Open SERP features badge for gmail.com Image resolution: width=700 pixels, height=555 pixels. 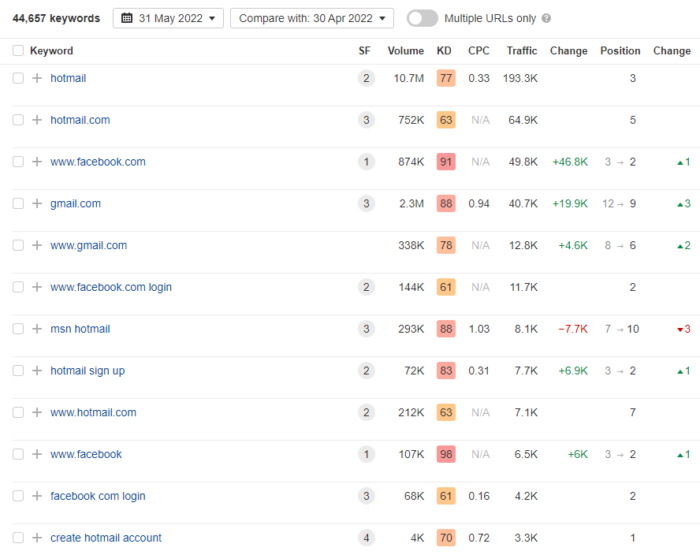pyautogui.click(x=366, y=204)
